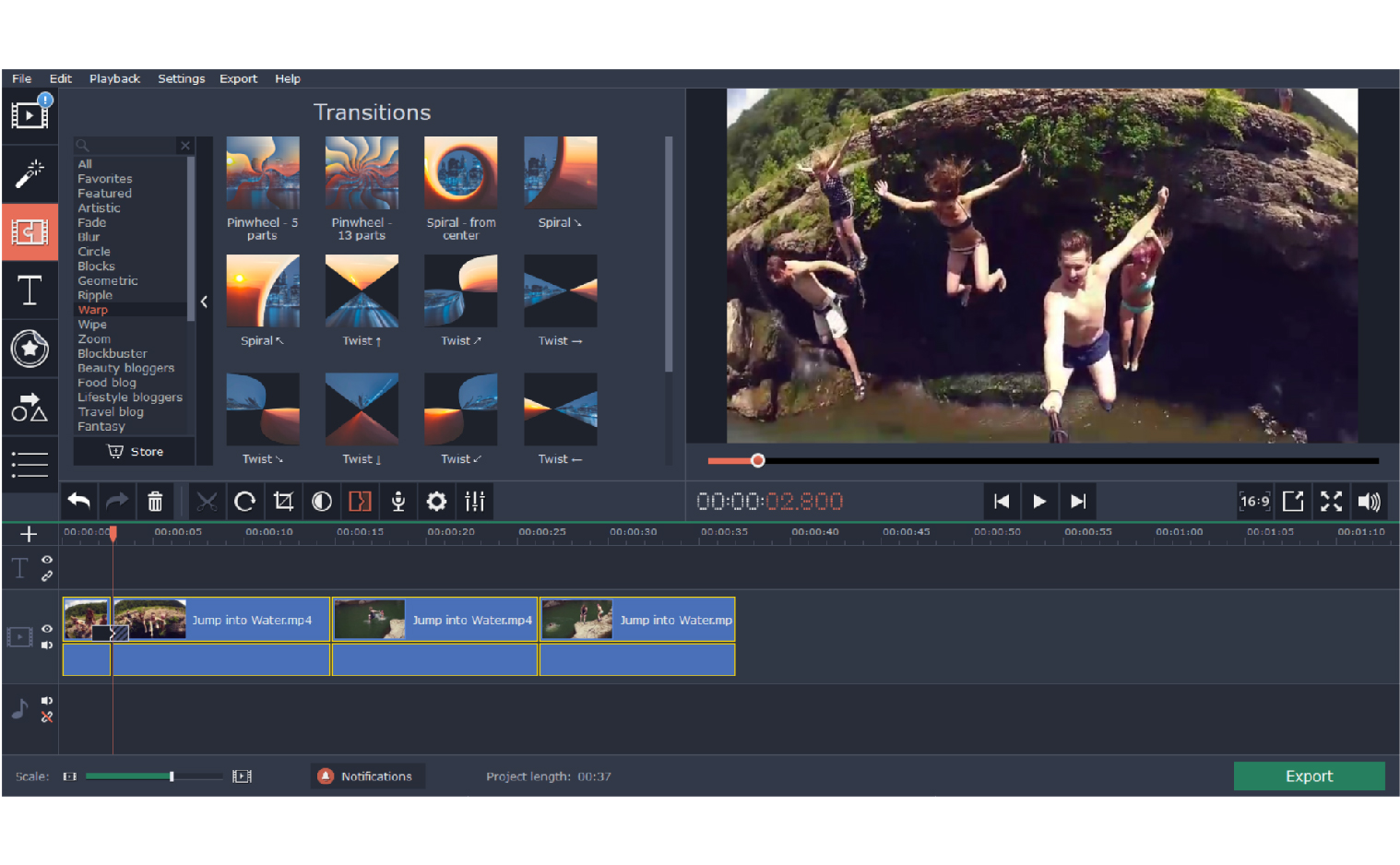Zoom out timeline with small scale icon
The height and width of the screenshot is (865, 1400).
[x=70, y=776]
